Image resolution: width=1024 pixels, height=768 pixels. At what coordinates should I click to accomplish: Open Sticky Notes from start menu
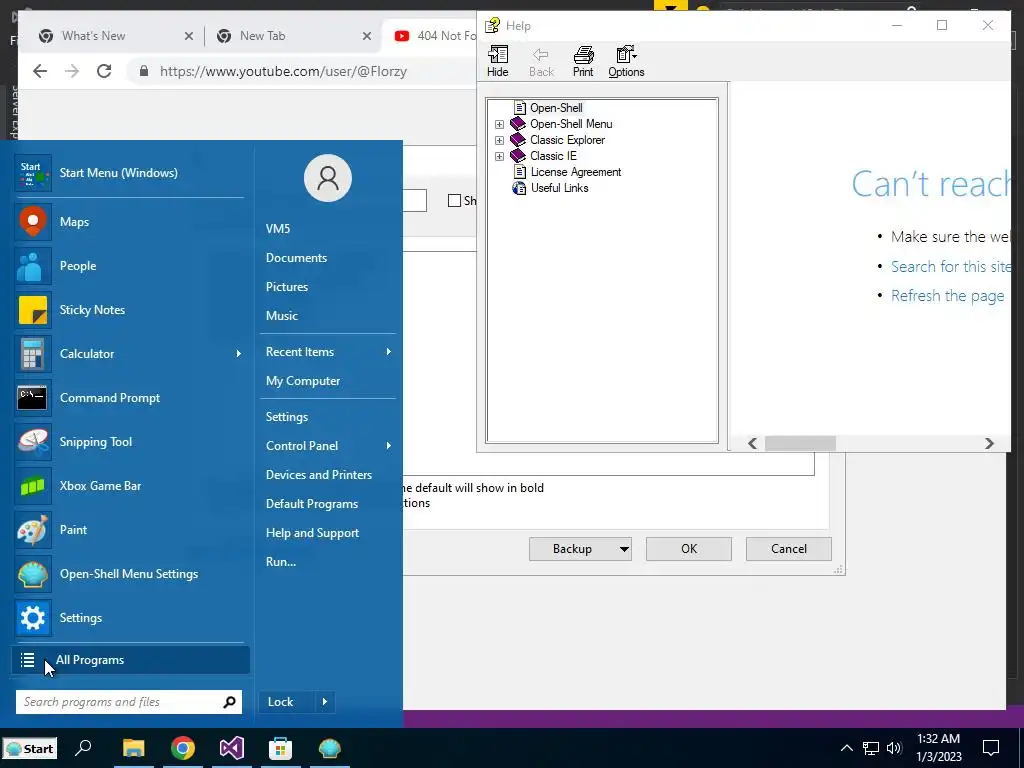pyautogui.click(x=129, y=310)
